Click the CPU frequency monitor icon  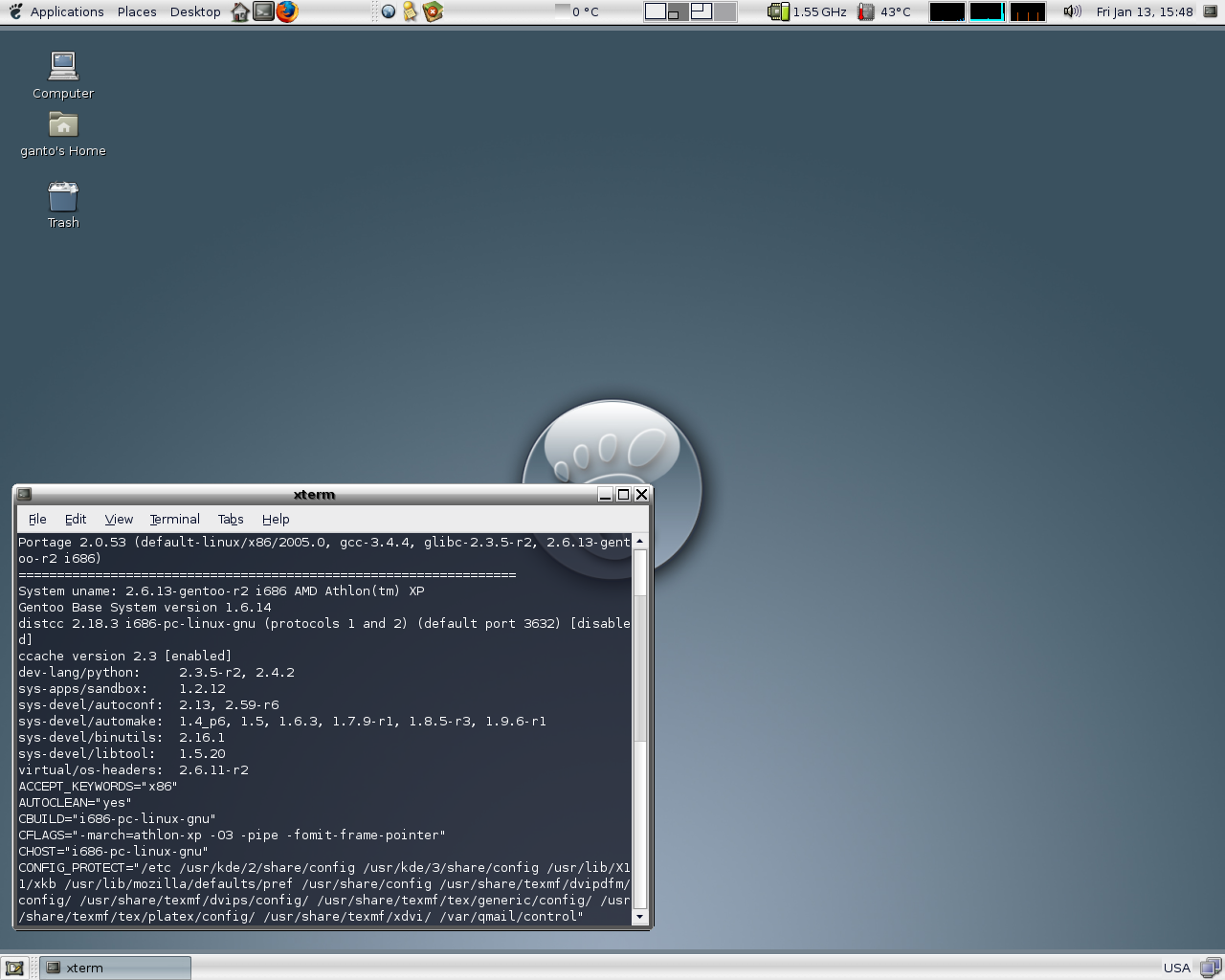pyautogui.click(x=778, y=11)
